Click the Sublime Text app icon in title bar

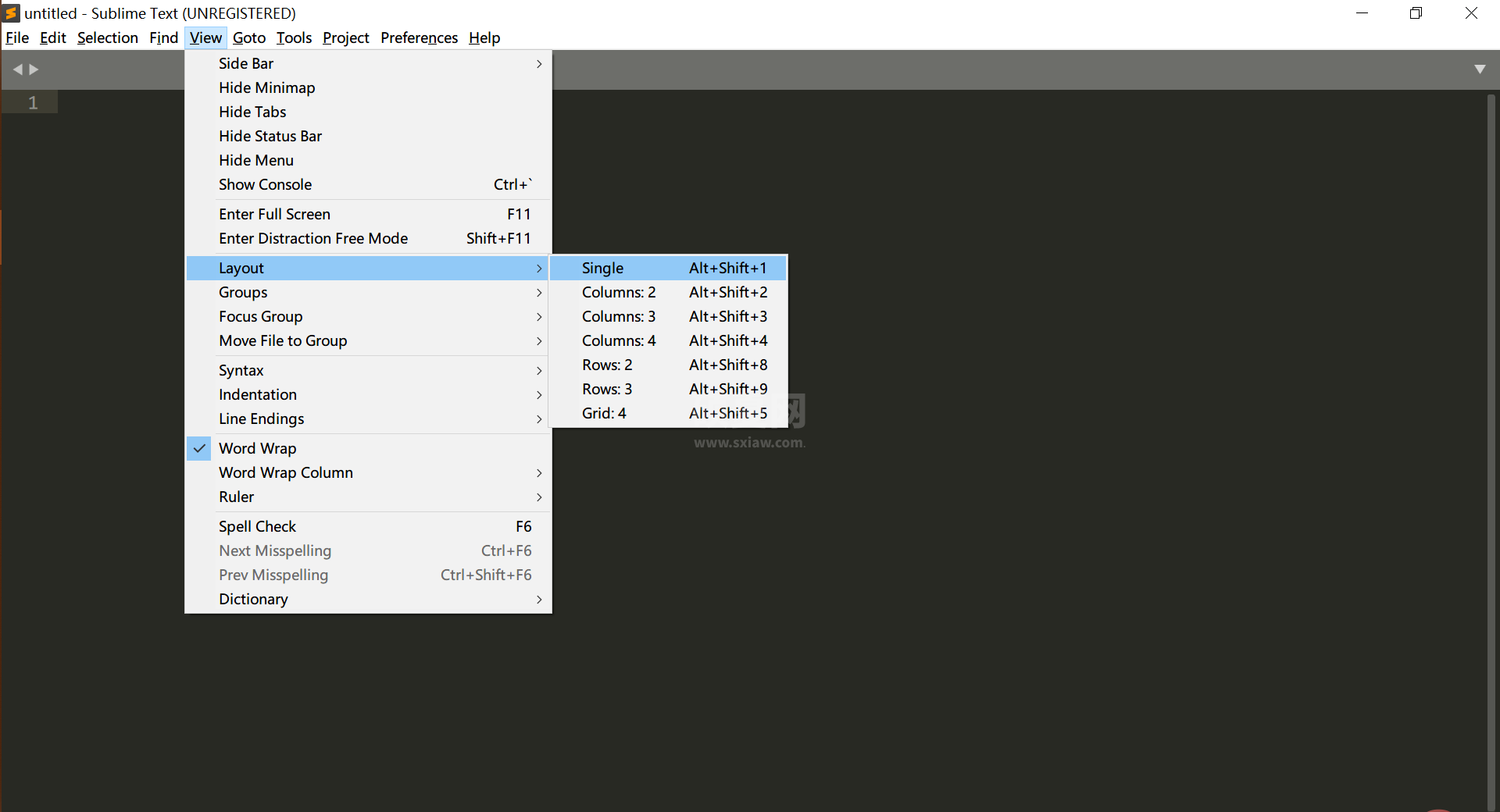[x=12, y=13]
